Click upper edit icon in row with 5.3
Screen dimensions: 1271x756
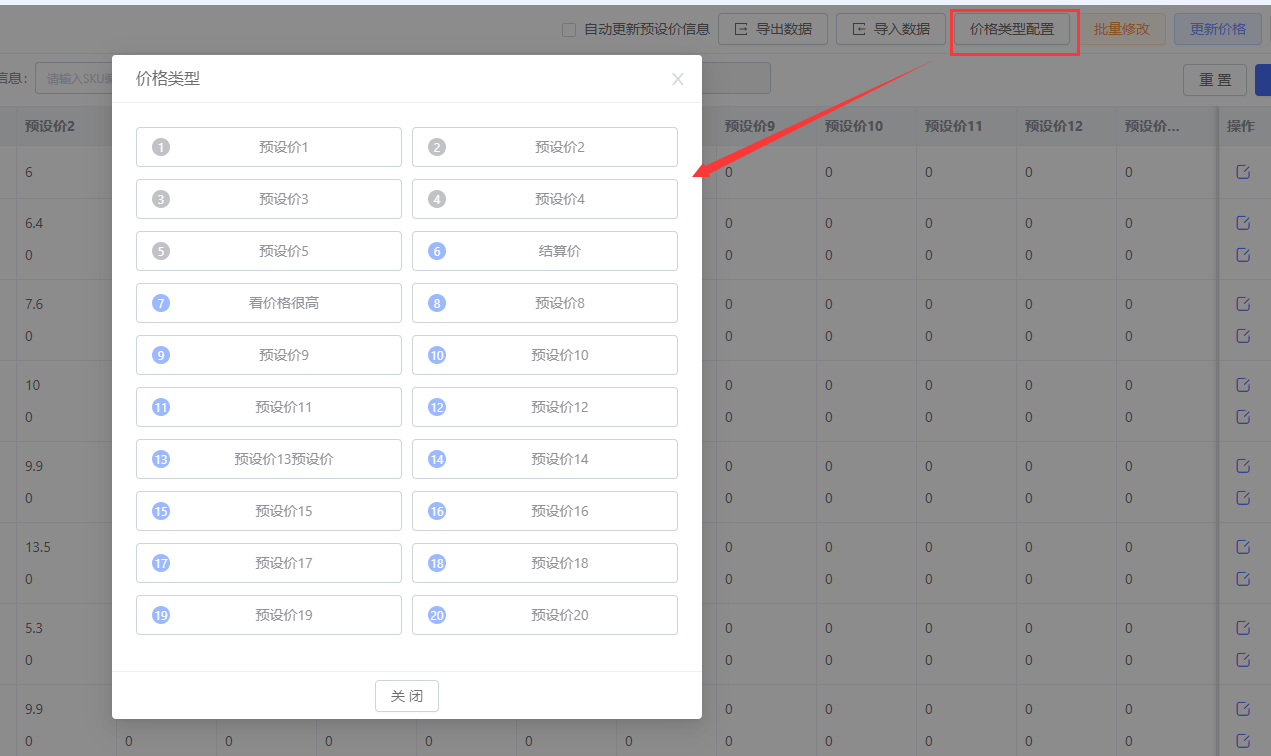(x=1243, y=627)
